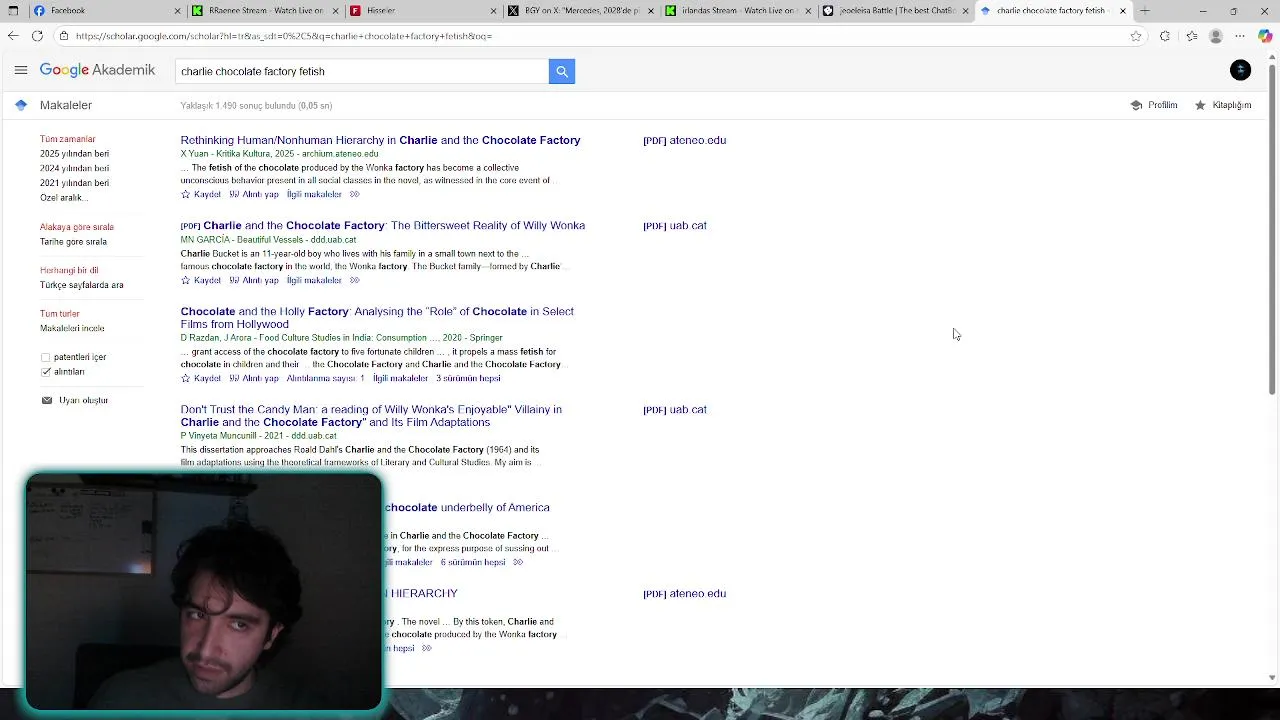Screen dimensions: 1280x720
Task: Open Copilot icon in browser toolbar
Action: tap(1265, 36)
